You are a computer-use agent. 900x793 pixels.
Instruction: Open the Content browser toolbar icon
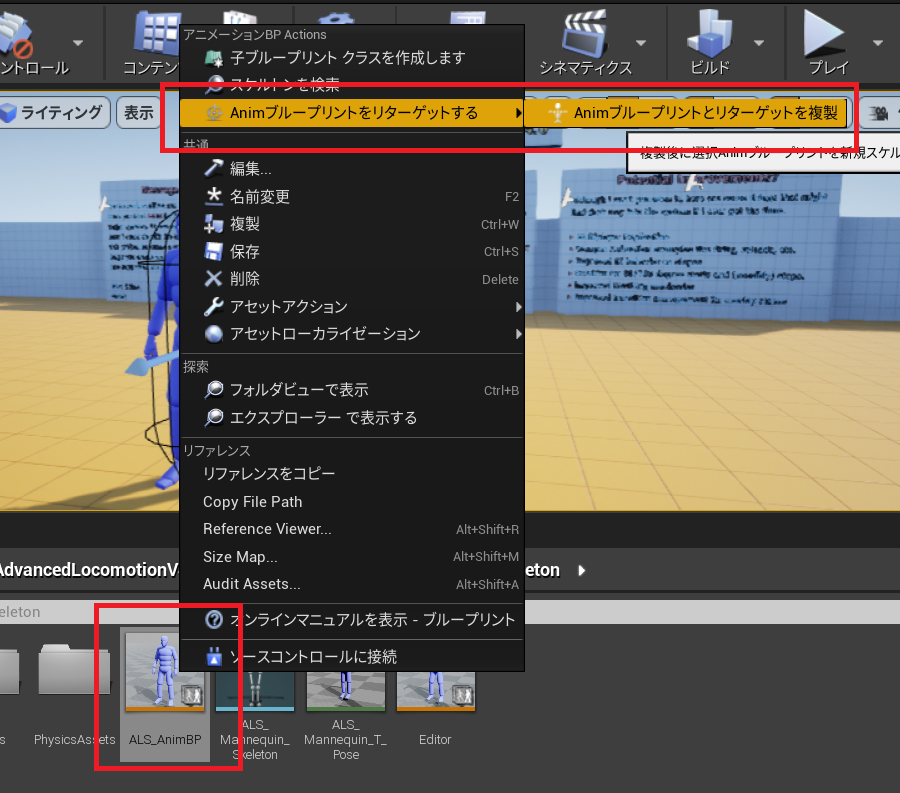pos(156,33)
